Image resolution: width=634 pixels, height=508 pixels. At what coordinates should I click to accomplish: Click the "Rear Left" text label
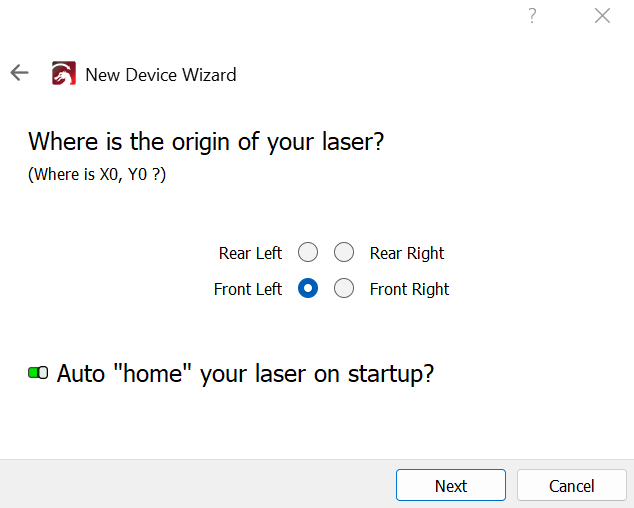[250, 253]
